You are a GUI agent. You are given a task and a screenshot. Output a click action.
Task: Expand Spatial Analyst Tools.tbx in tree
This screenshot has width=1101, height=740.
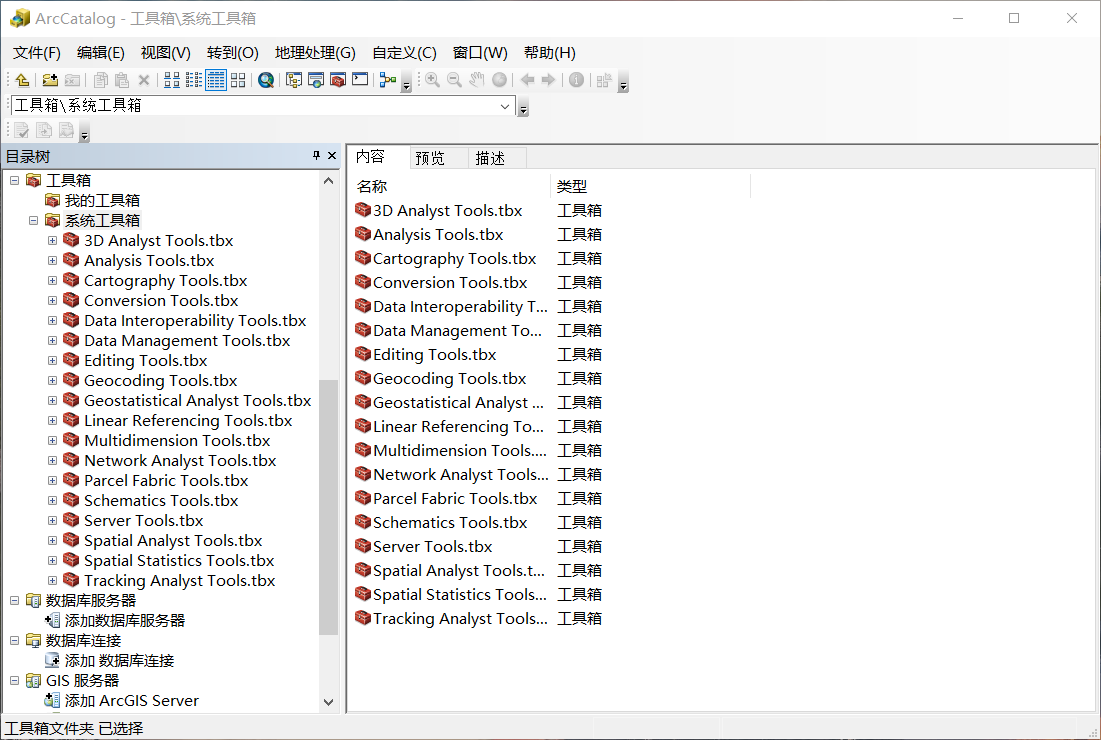pyautogui.click(x=52, y=541)
